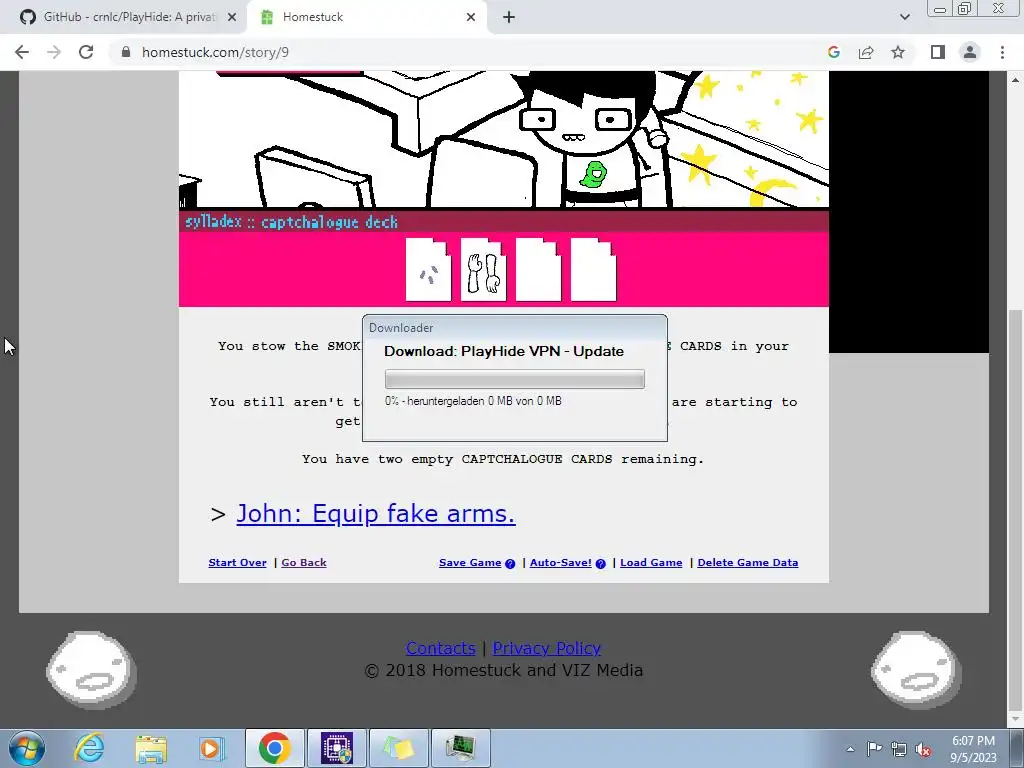The height and width of the screenshot is (768, 1024).
Task: Open the Chrome profile avatar
Action: 970,52
